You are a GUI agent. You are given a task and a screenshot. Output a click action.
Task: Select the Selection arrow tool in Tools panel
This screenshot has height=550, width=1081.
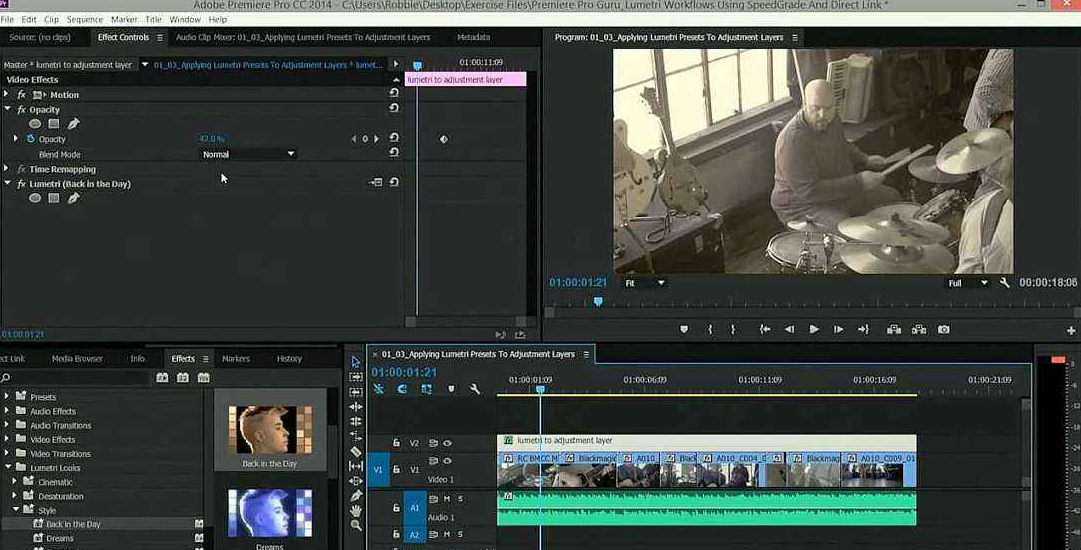tap(356, 362)
